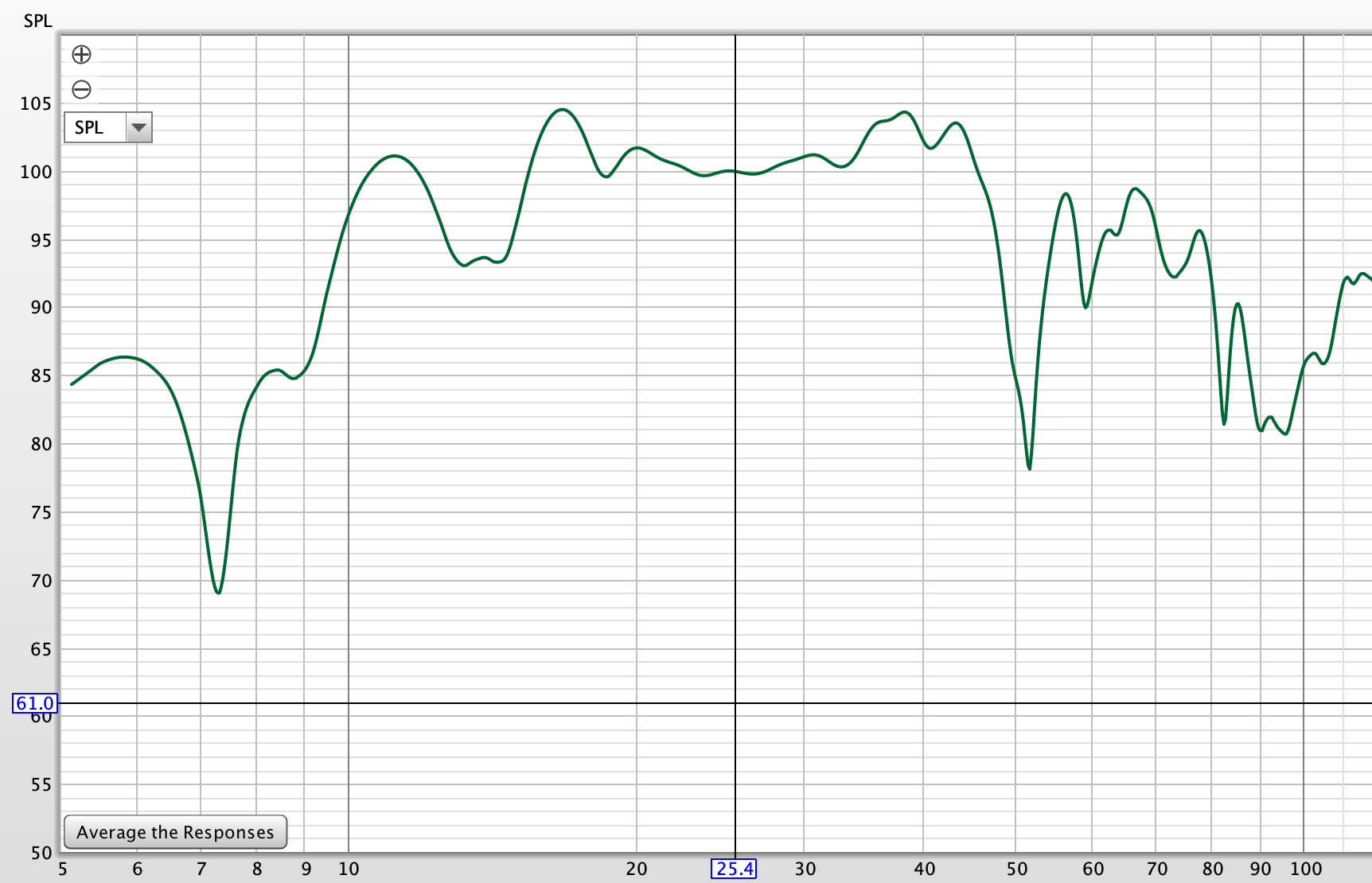Screen dimensions: 1372x883
Task: Click the 50 label on frequency axis
Action: click(1017, 869)
